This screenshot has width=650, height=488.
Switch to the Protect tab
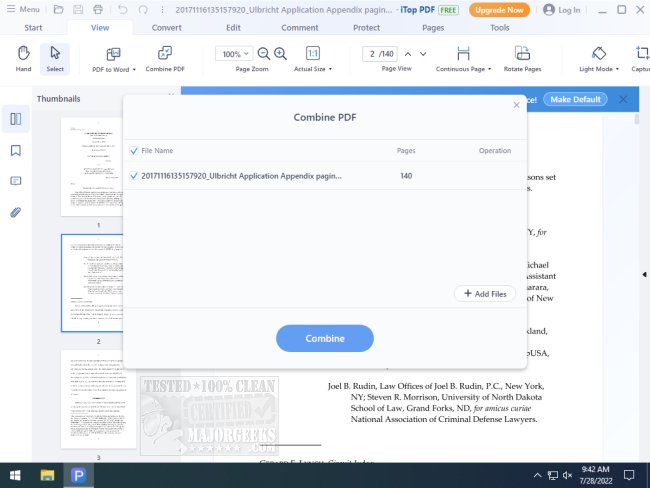point(366,28)
